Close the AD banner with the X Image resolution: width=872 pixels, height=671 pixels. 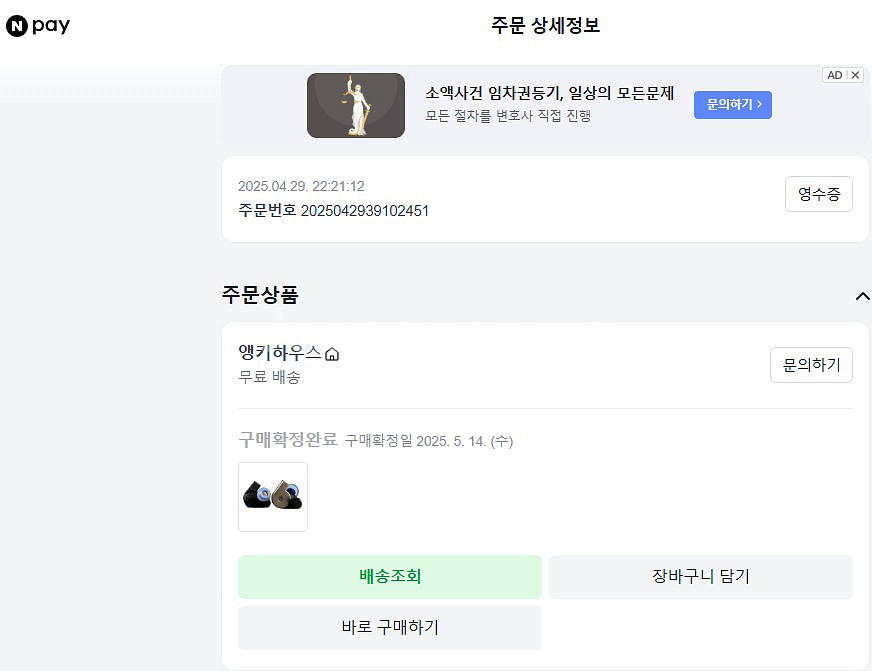point(855,75)
